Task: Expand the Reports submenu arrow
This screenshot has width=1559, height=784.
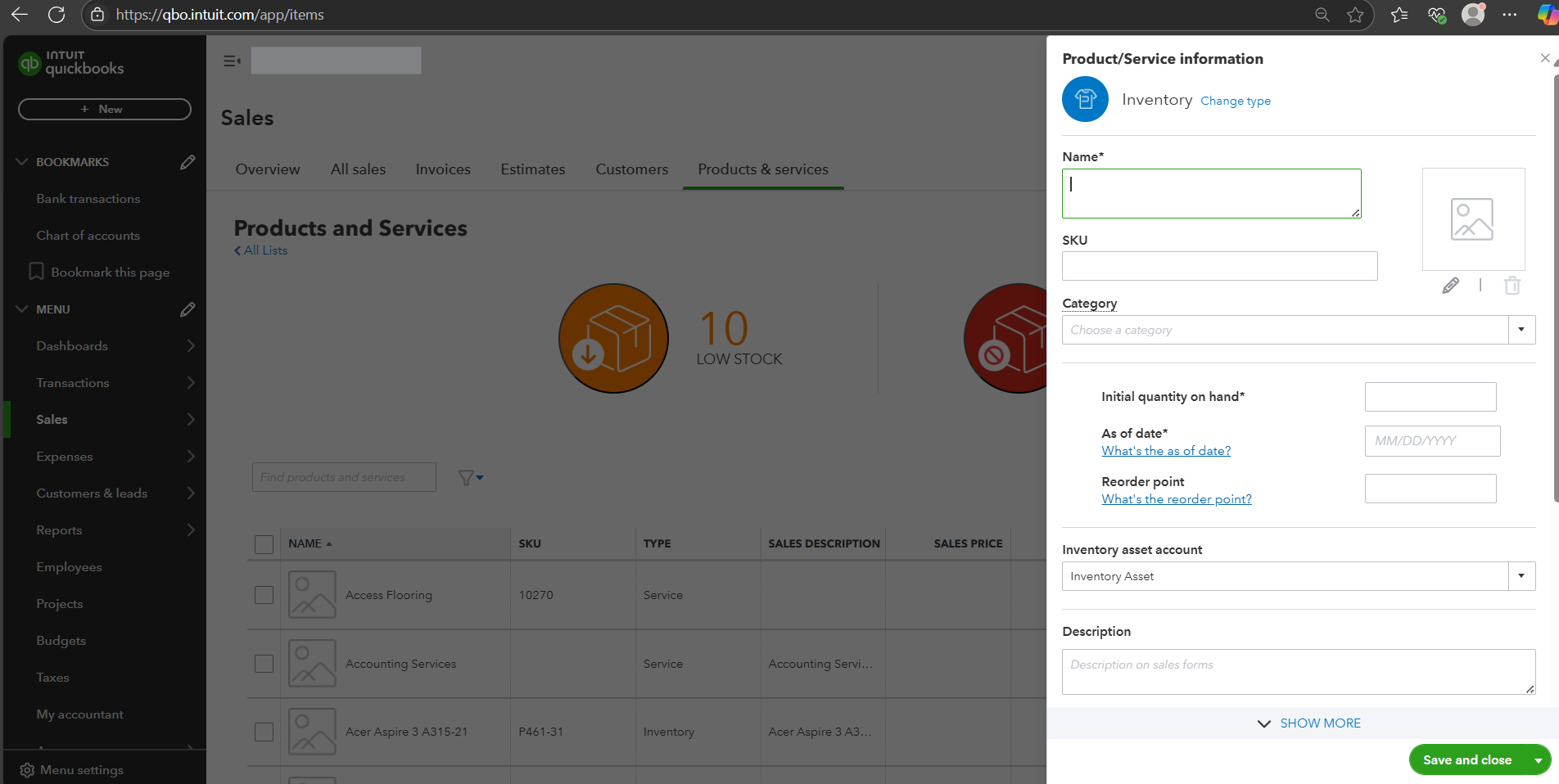Action: tap(191, 530)
